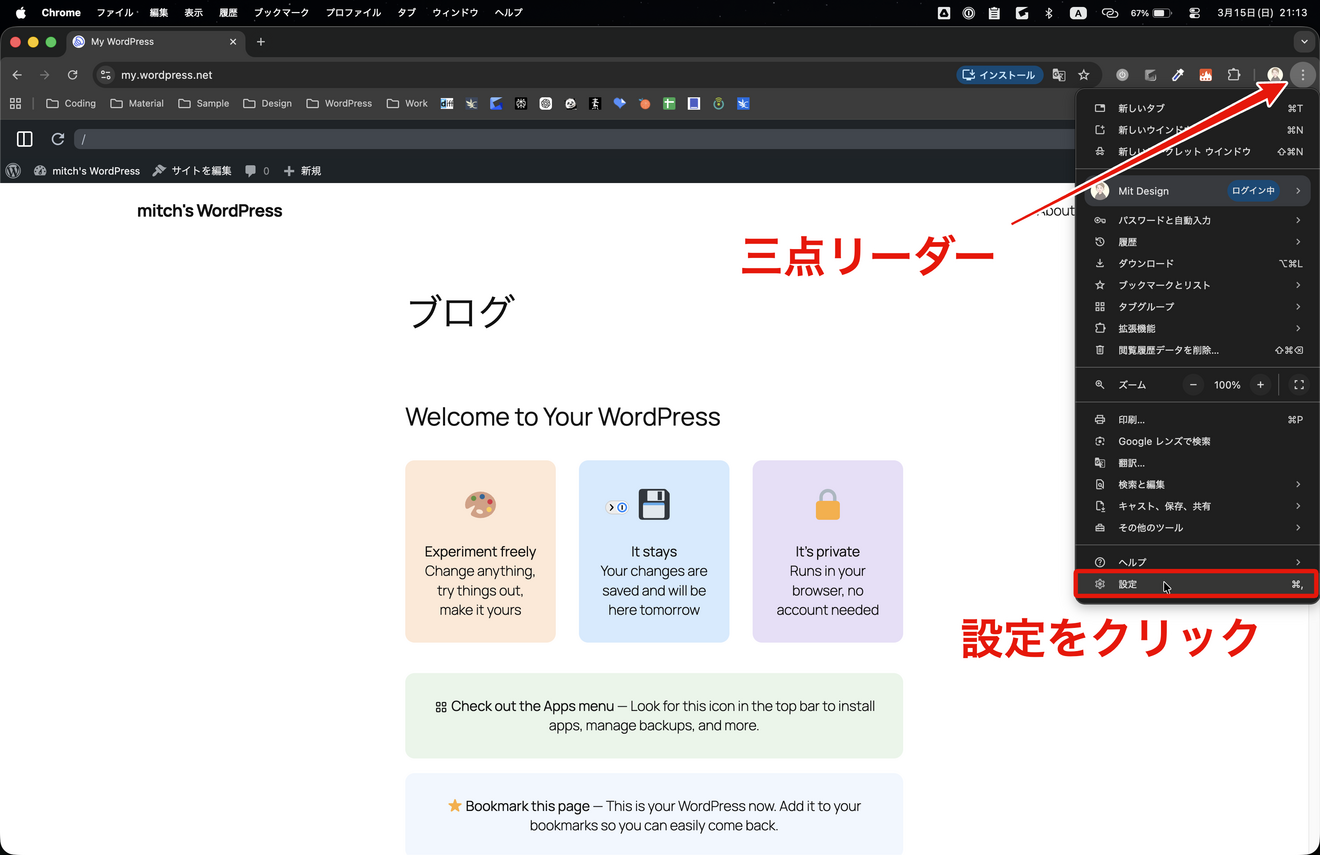Click the fullscreen icon in zoom row
The width and height of the screenshot is (1320, 855).
[x=1299, y=385]
